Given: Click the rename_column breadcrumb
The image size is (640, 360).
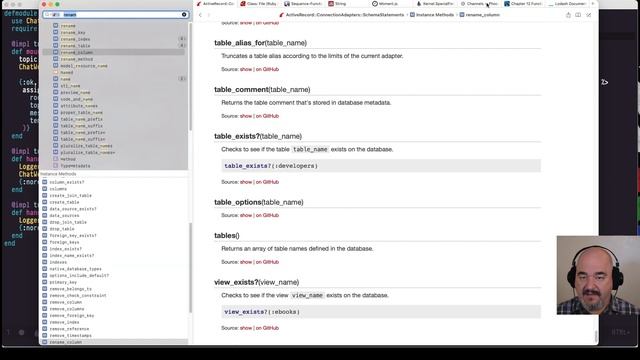Looking at the screenshot, I should [x=480, y=15].
